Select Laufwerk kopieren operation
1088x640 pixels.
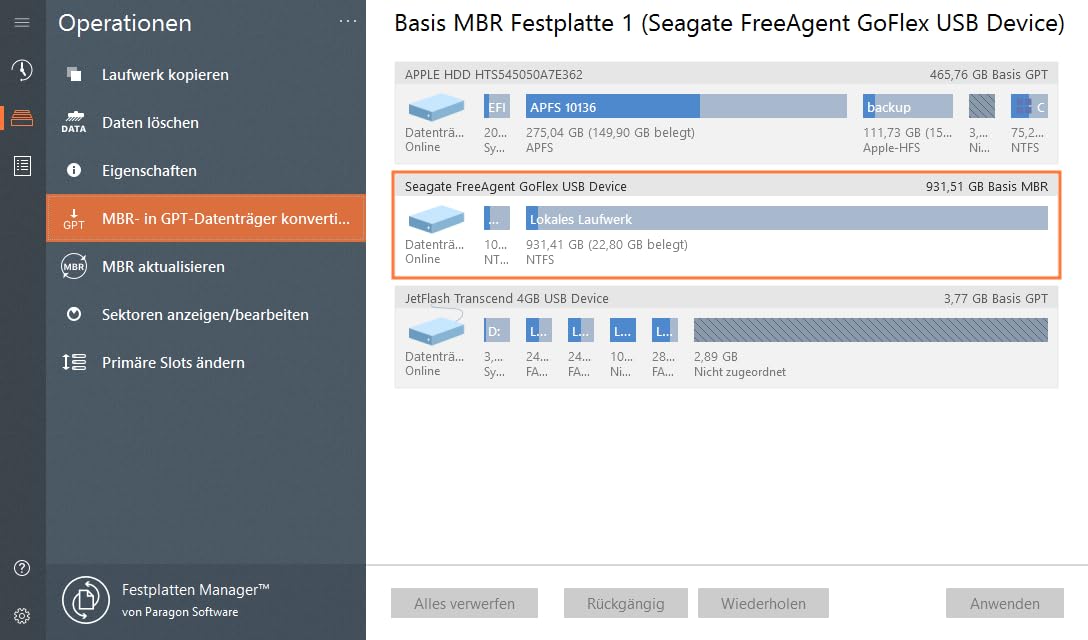(x=206, y=74)
